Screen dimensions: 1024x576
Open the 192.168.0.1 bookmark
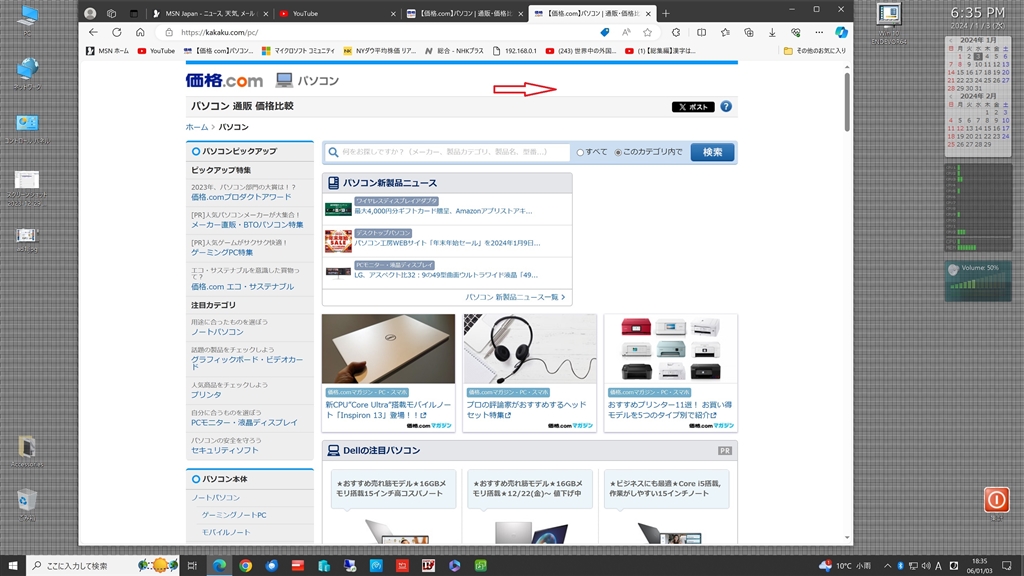click(x=515, y=50)
